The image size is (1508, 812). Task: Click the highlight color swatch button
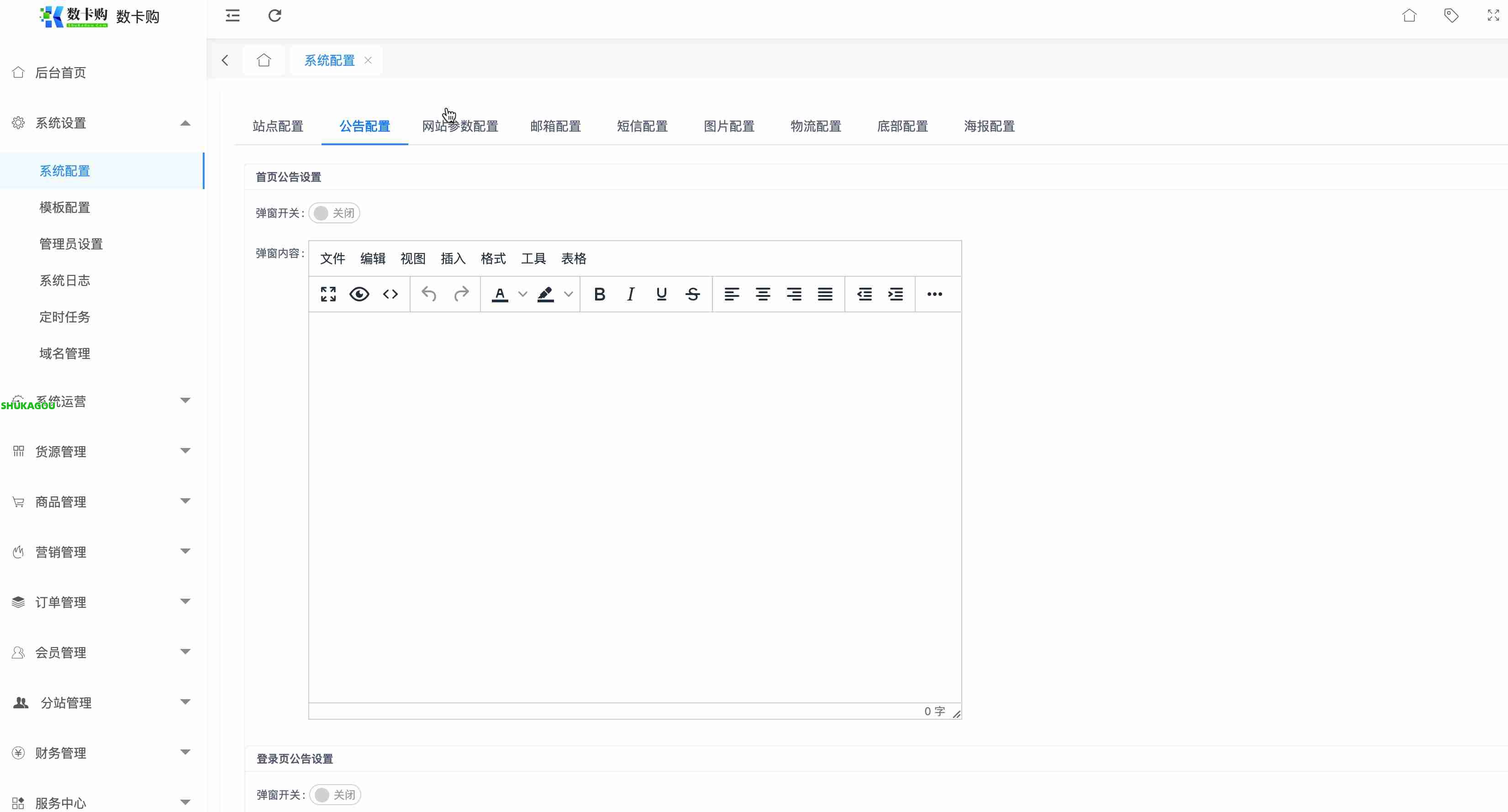point(546,294)
